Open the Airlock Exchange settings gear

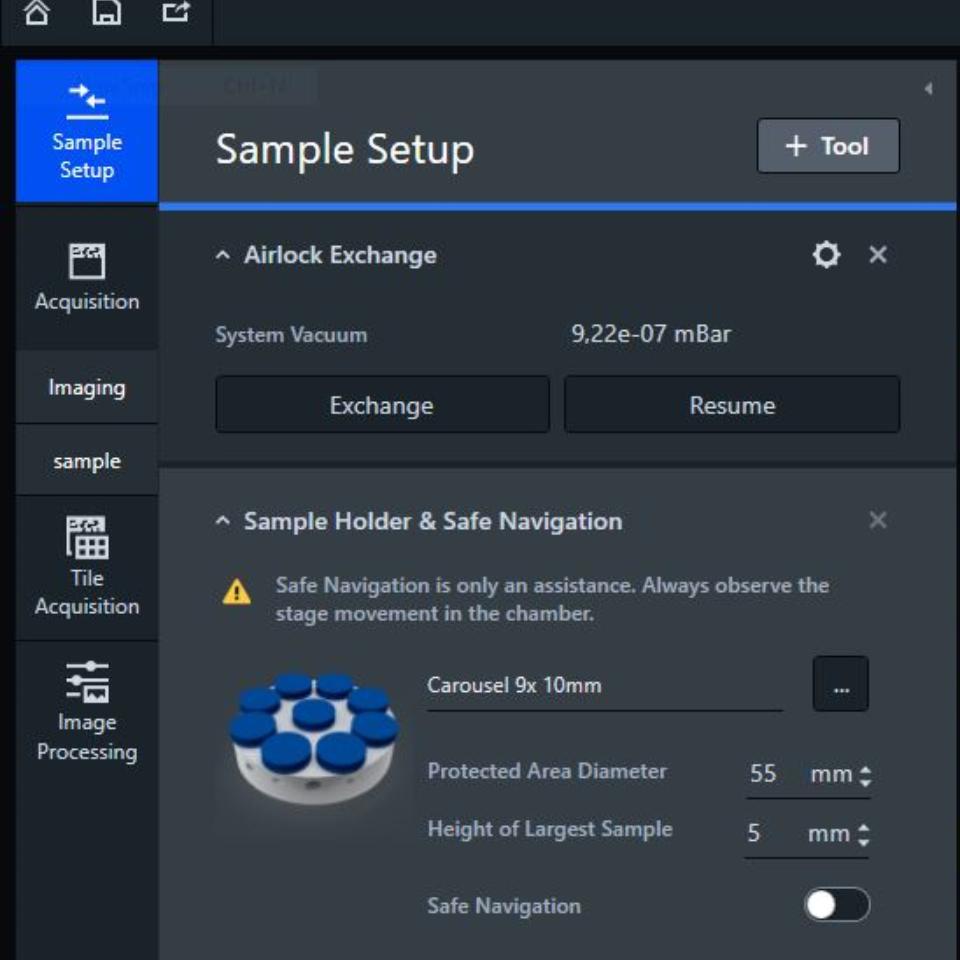point(826,255)
